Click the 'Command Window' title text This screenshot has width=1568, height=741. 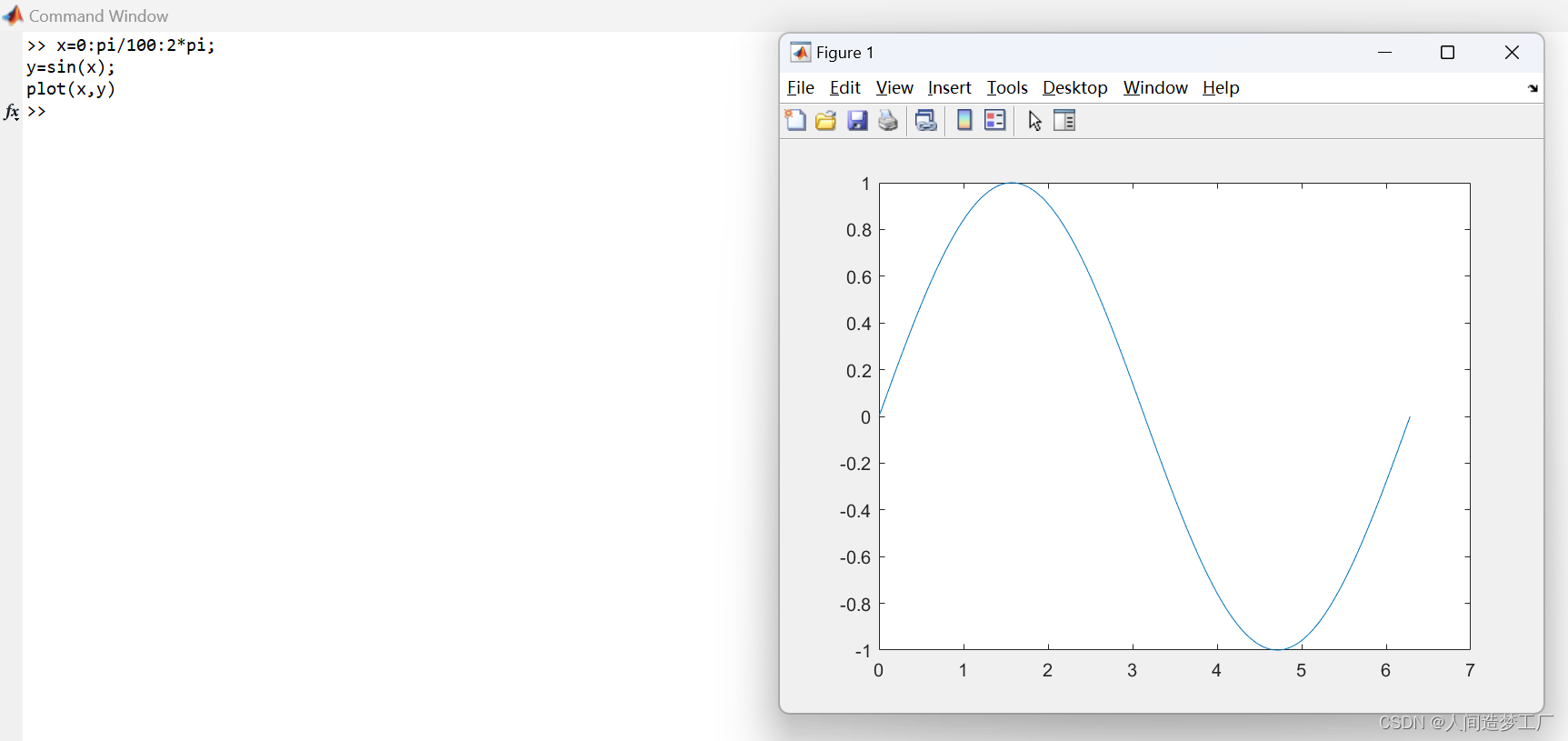98,16
